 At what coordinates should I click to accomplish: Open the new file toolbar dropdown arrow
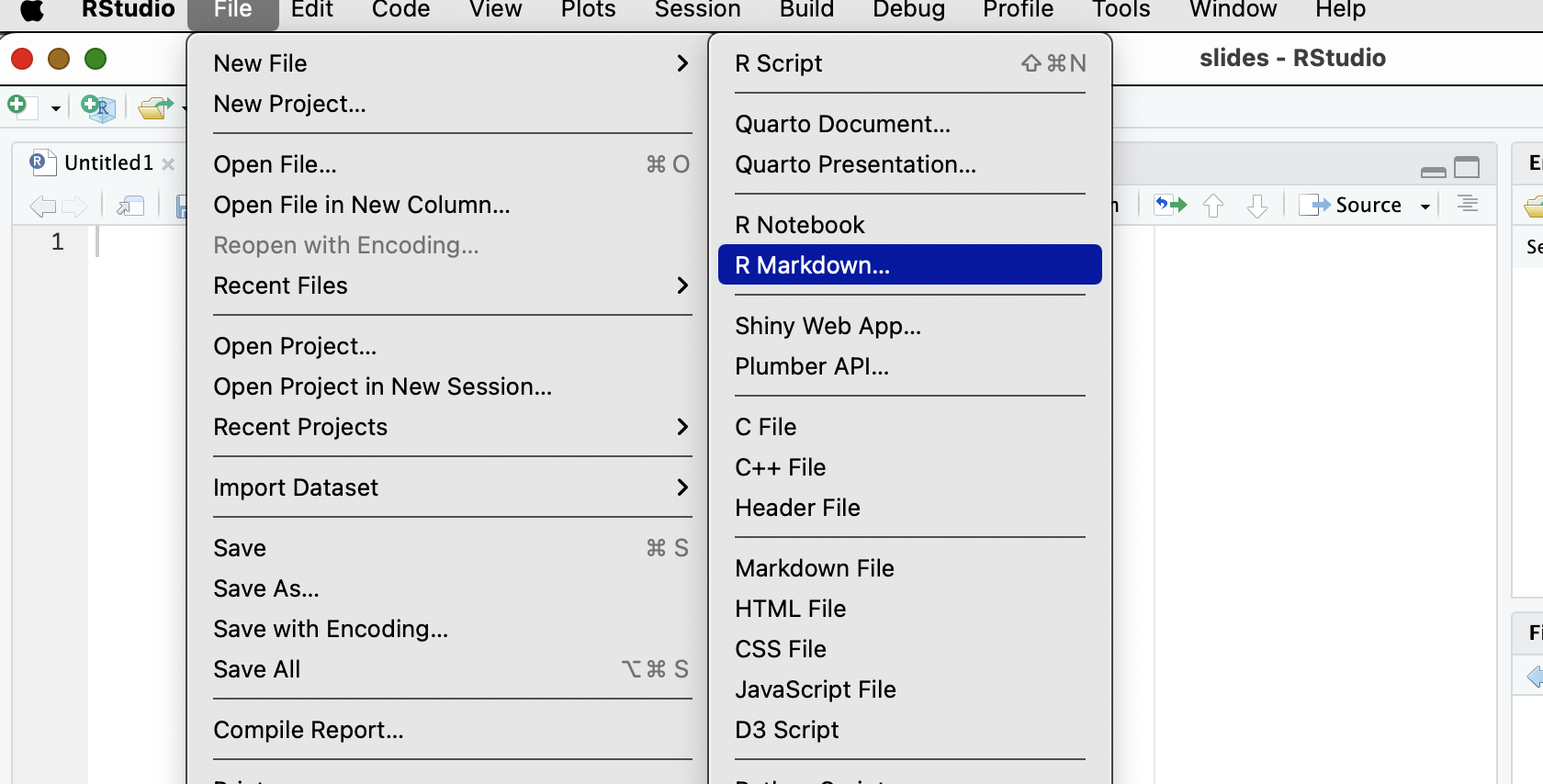tap(55, 108)
